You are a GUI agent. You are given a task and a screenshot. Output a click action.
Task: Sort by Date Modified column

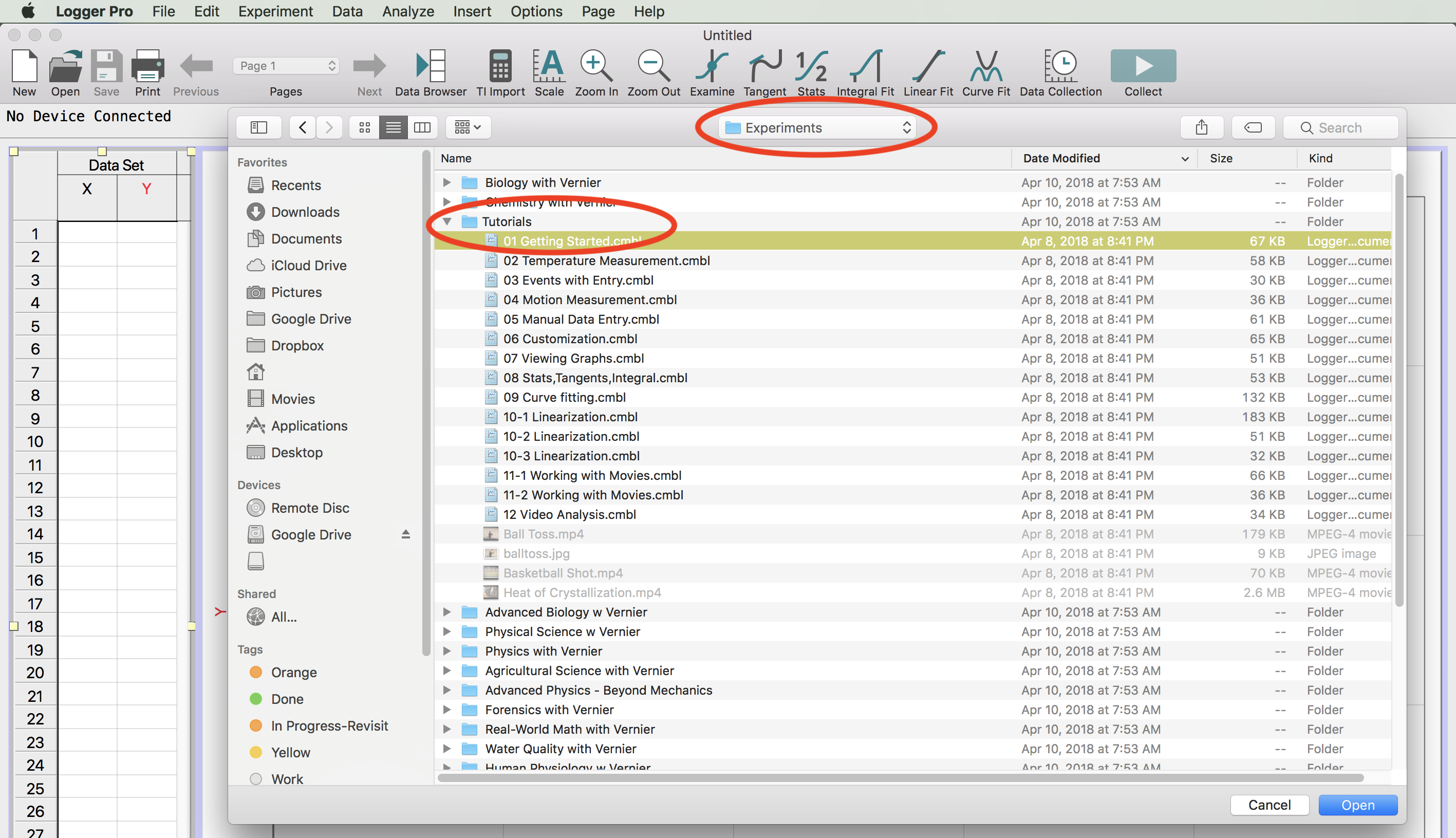[1104, 158]
